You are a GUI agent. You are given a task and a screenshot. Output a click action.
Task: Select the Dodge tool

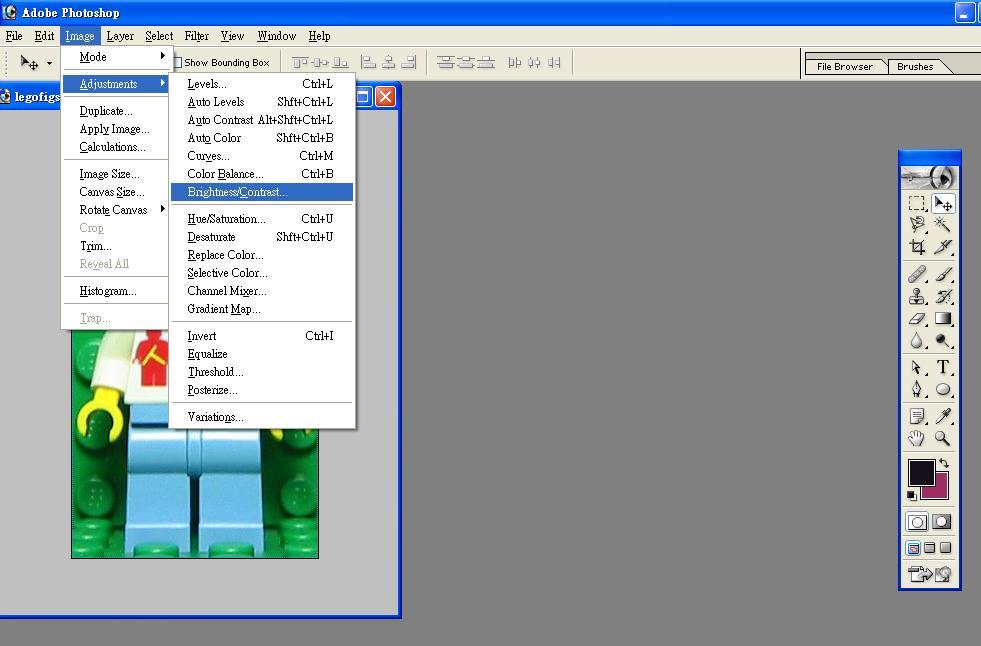[943, 341]
